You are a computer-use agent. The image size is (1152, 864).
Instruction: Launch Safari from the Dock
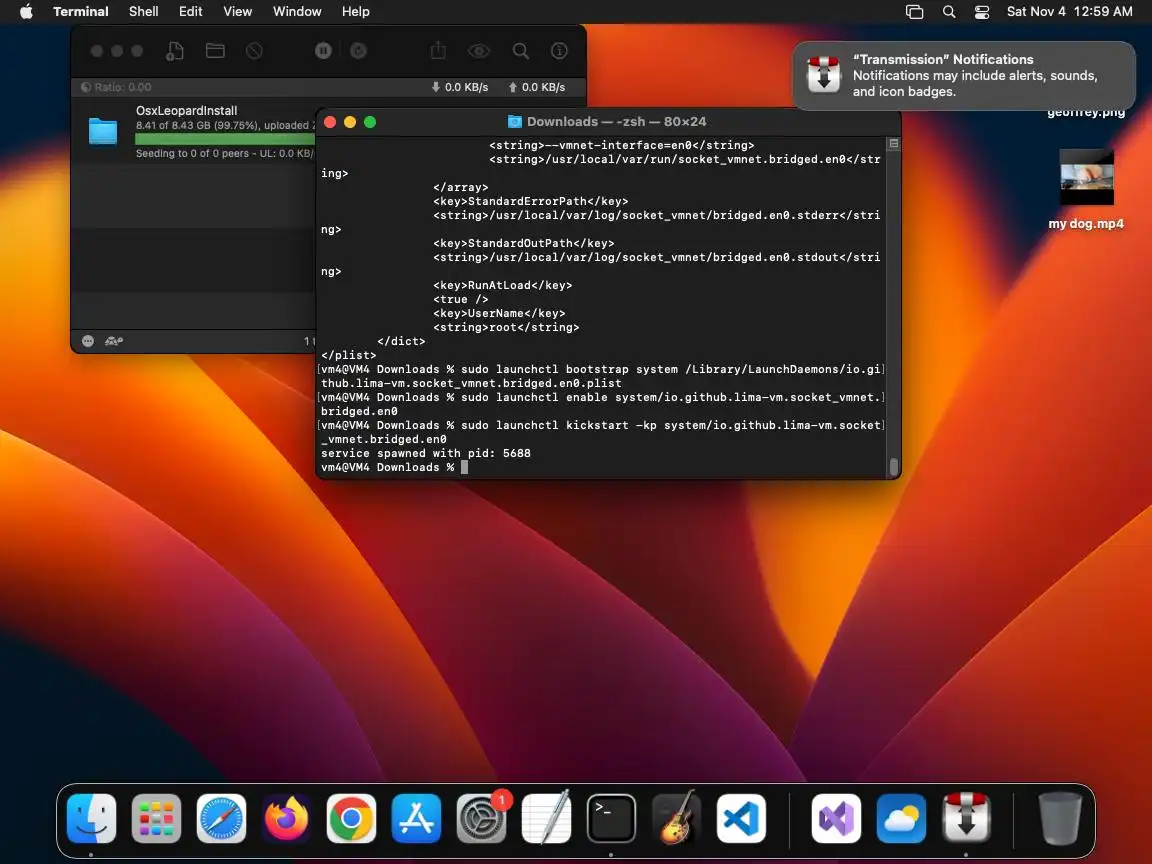click(x=221, y=818)
